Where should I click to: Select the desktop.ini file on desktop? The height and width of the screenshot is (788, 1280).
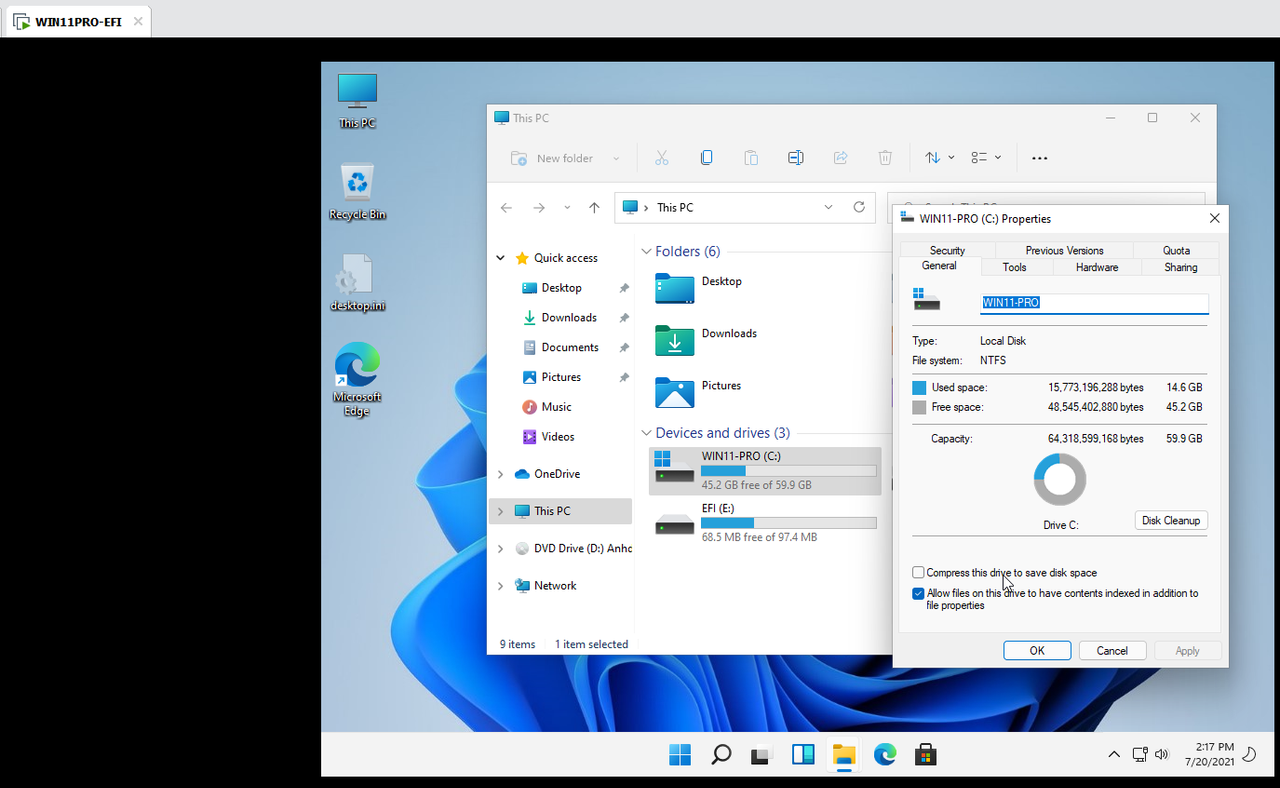[x=357, y=283]
